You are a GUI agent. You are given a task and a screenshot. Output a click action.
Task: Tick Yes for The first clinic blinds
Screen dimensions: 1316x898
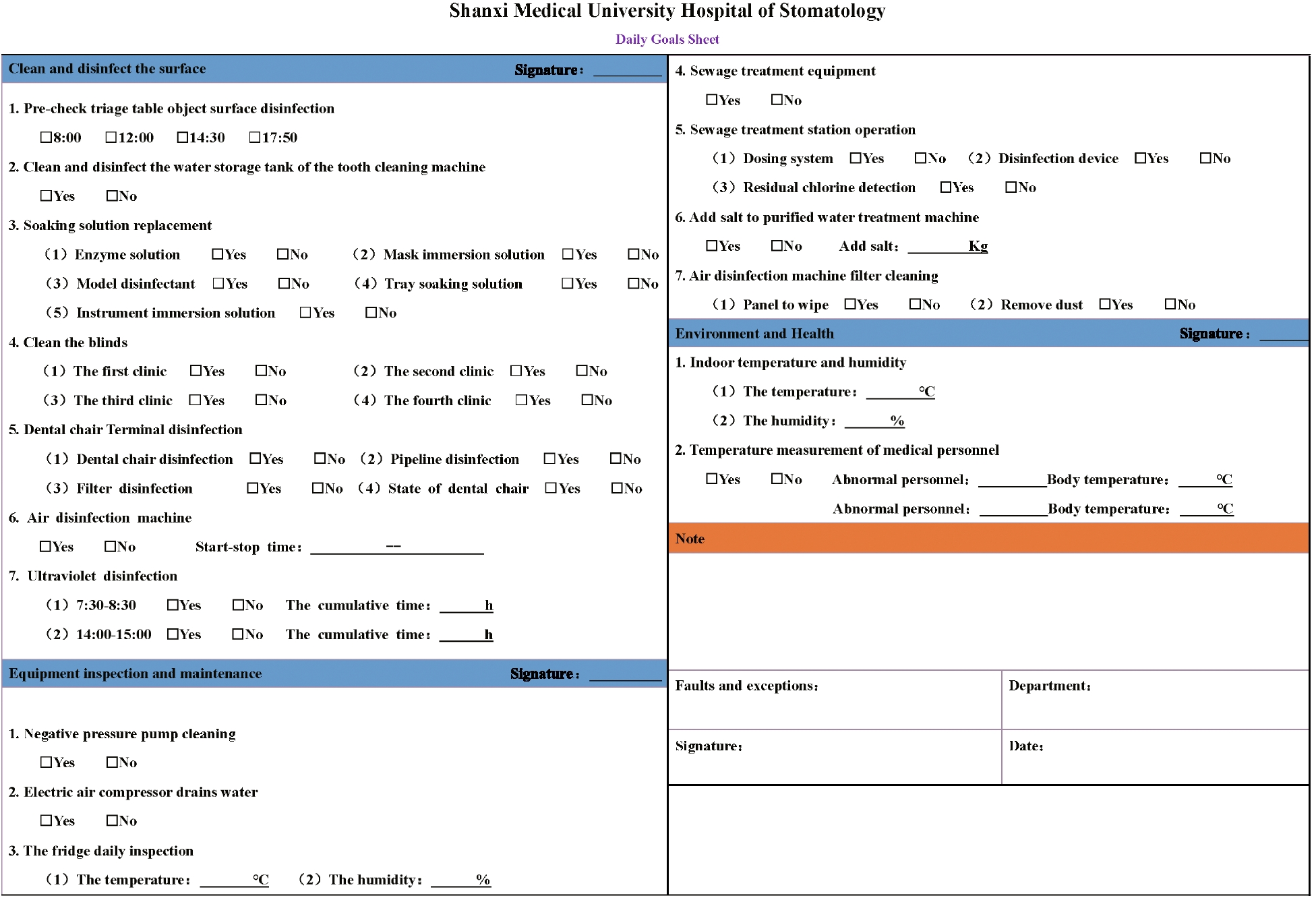click(x=196, y=371)
